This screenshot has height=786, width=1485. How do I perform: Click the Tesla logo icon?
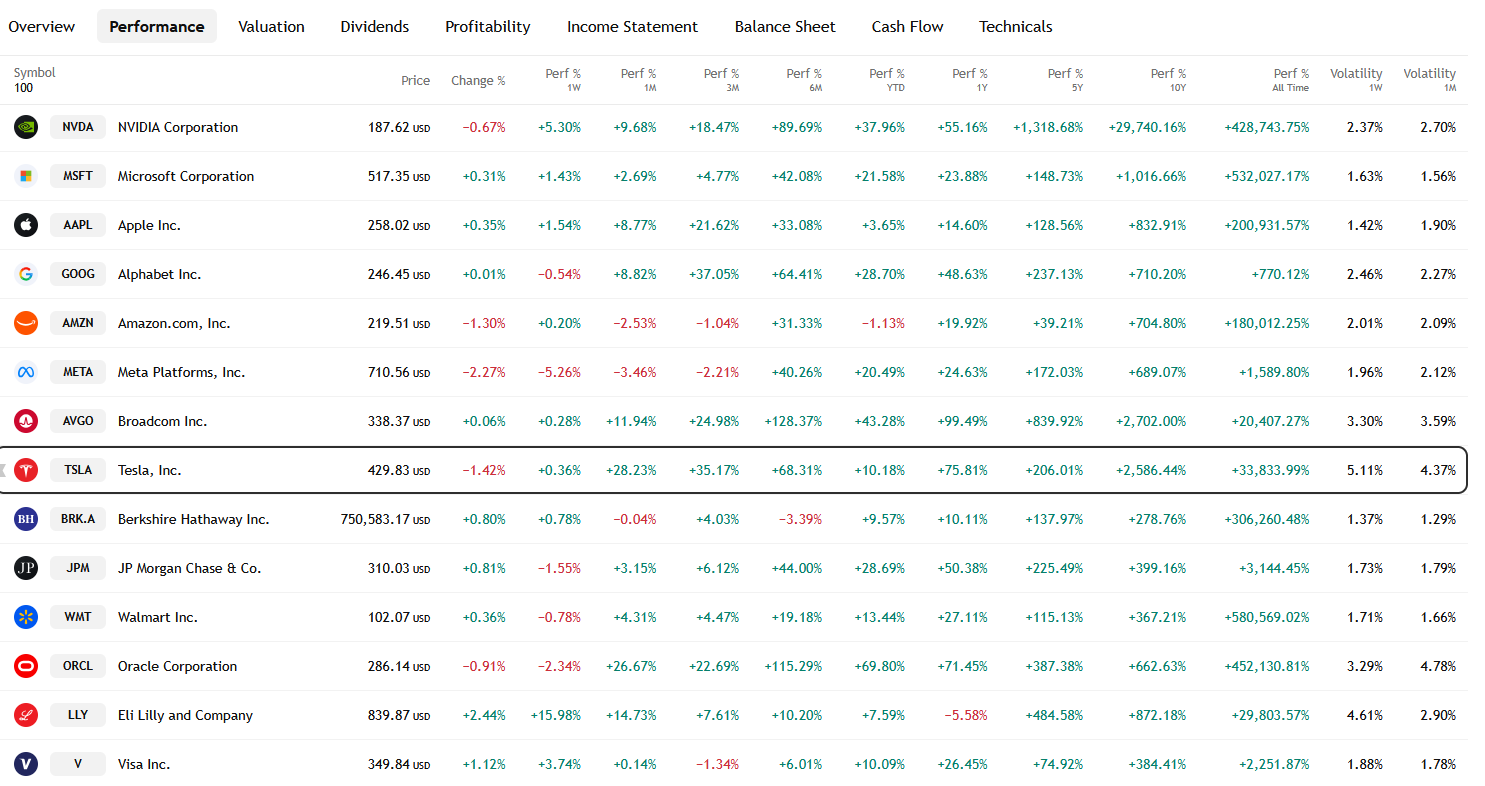[26, 470]
